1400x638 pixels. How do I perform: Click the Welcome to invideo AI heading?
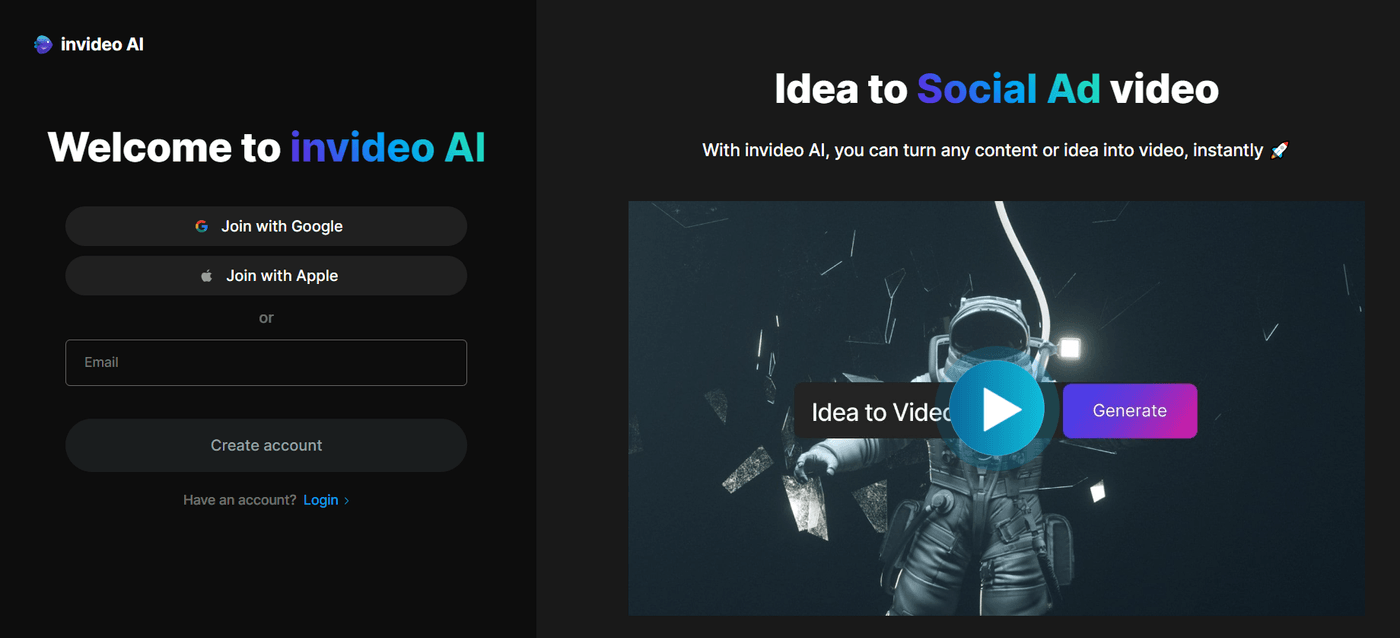266,148
